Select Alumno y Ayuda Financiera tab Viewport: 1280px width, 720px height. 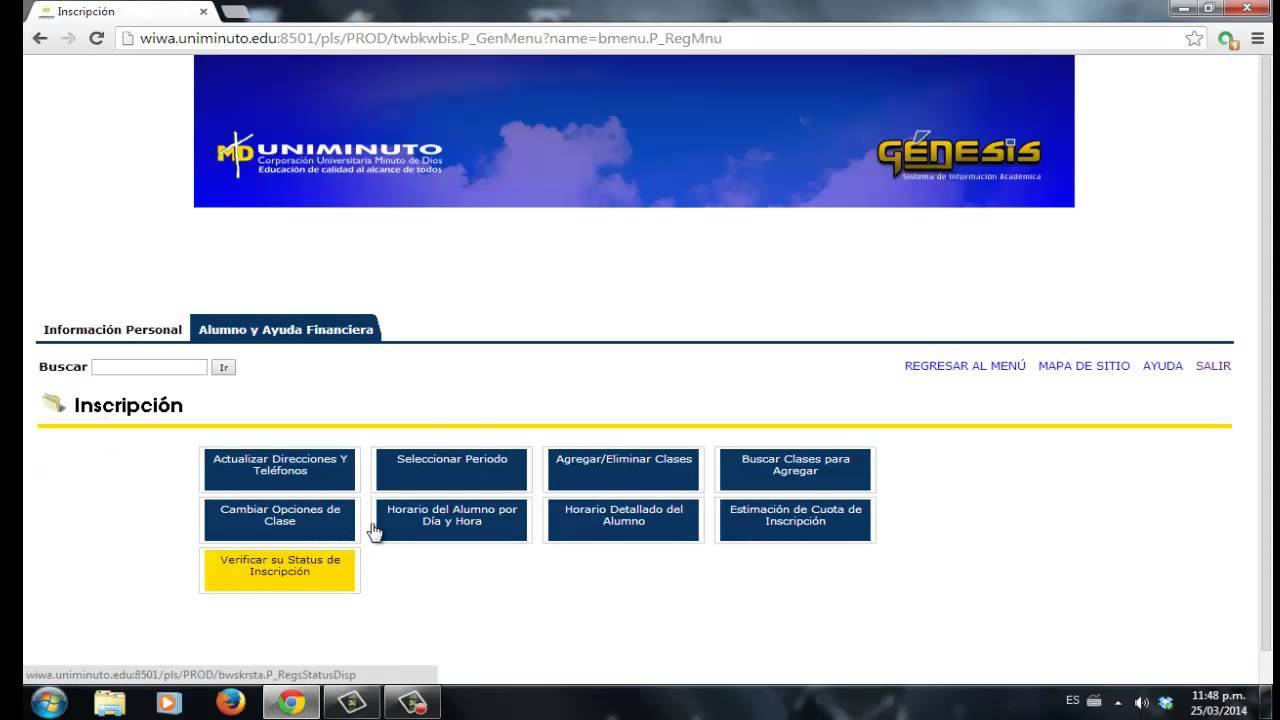285,329
